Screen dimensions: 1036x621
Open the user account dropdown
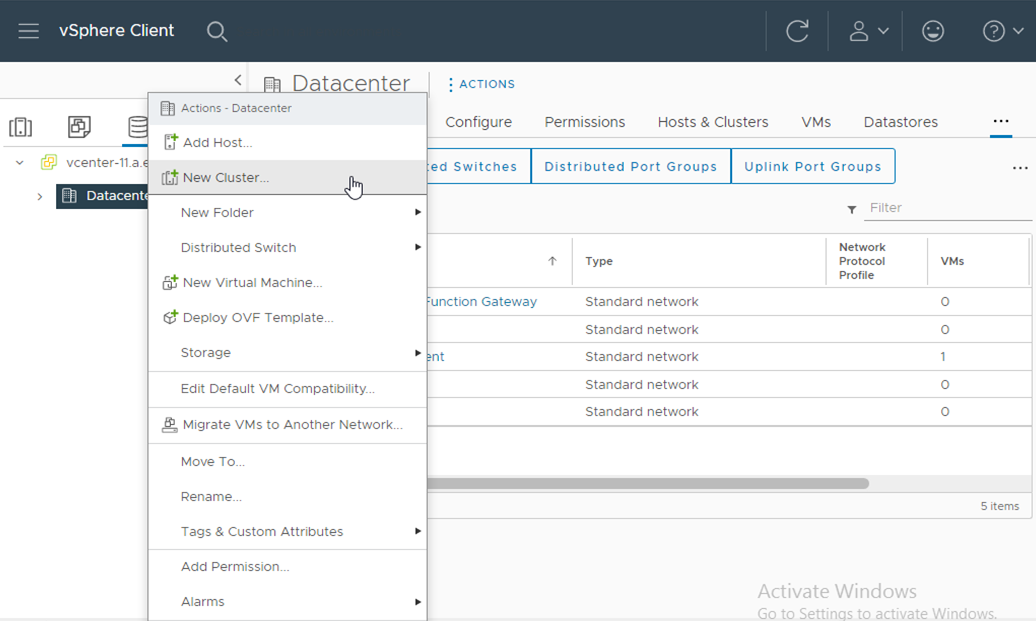(867, 31)
